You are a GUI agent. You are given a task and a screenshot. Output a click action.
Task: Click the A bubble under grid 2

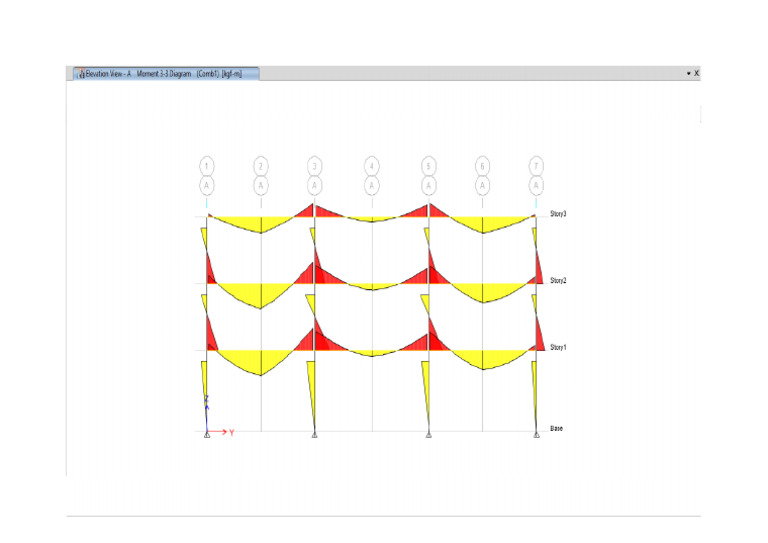pyautogui.click(x=261, y=186)
